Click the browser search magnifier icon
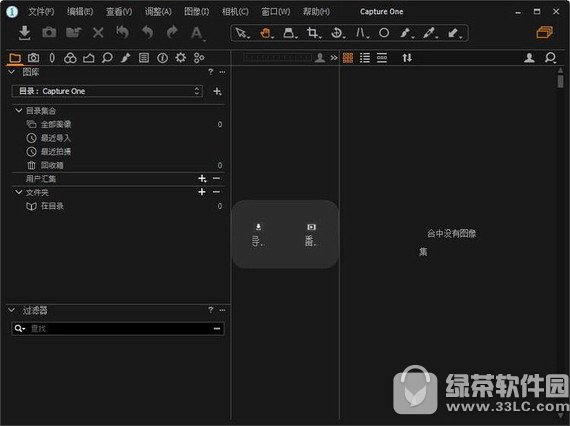Viewport: 570px width, 426px height. 550,58
